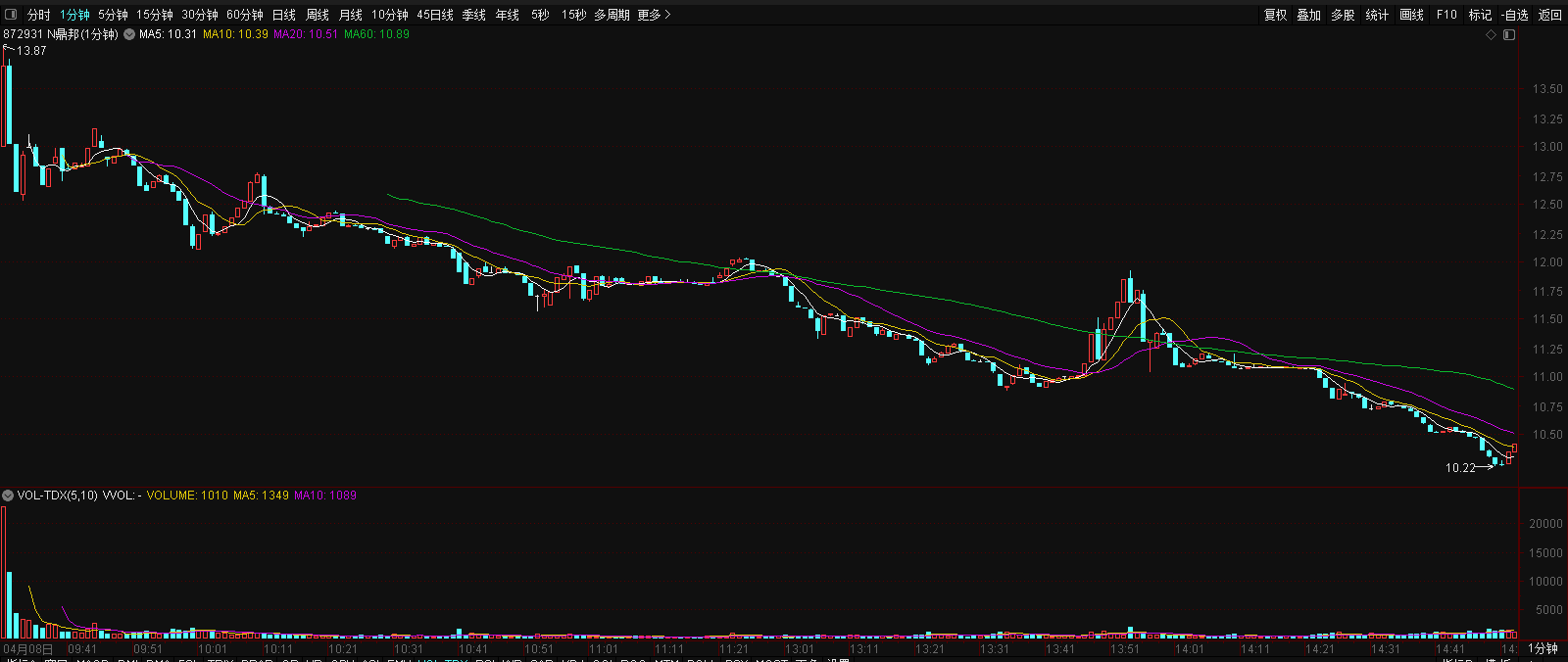
Task: Switch to 60分钟 candlesticks
Action: coord(245,15)
